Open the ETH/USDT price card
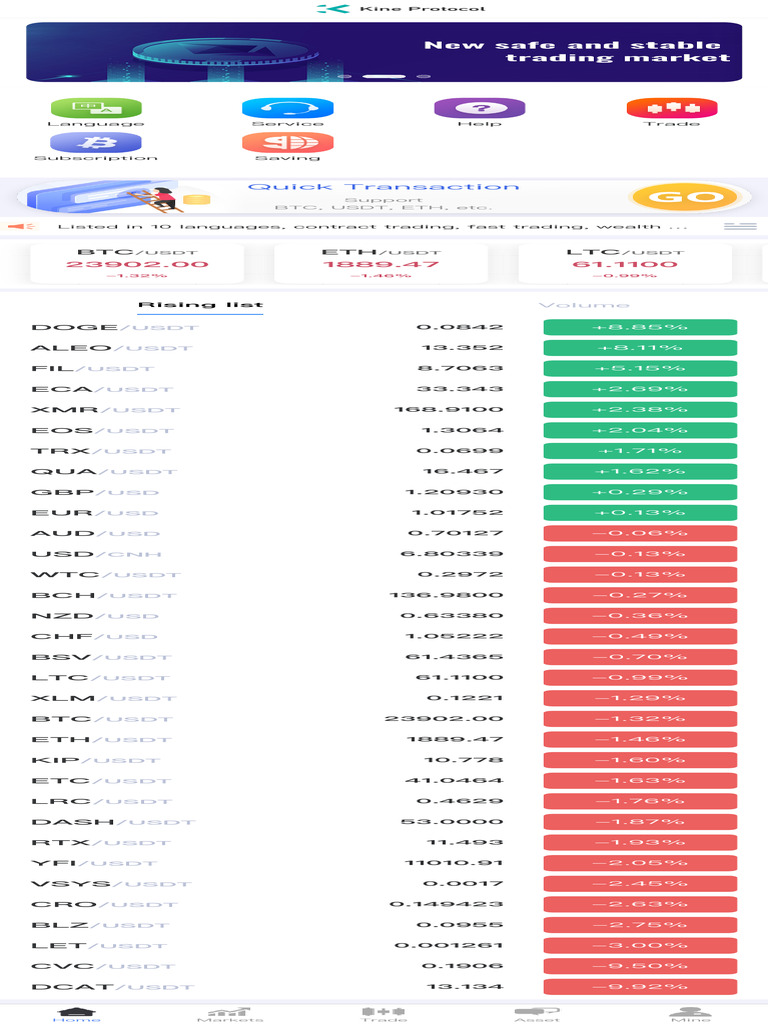The height and width of the screenshot is (1024, 768). click(381, 264)
